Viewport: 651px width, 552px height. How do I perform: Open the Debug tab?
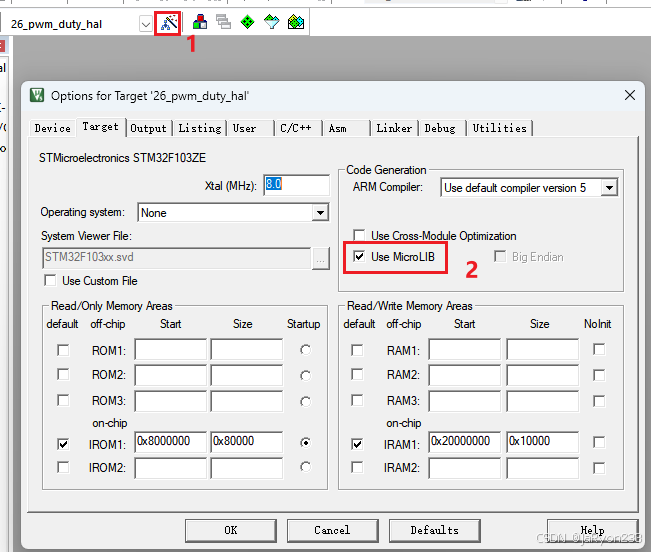coord(443,128)
